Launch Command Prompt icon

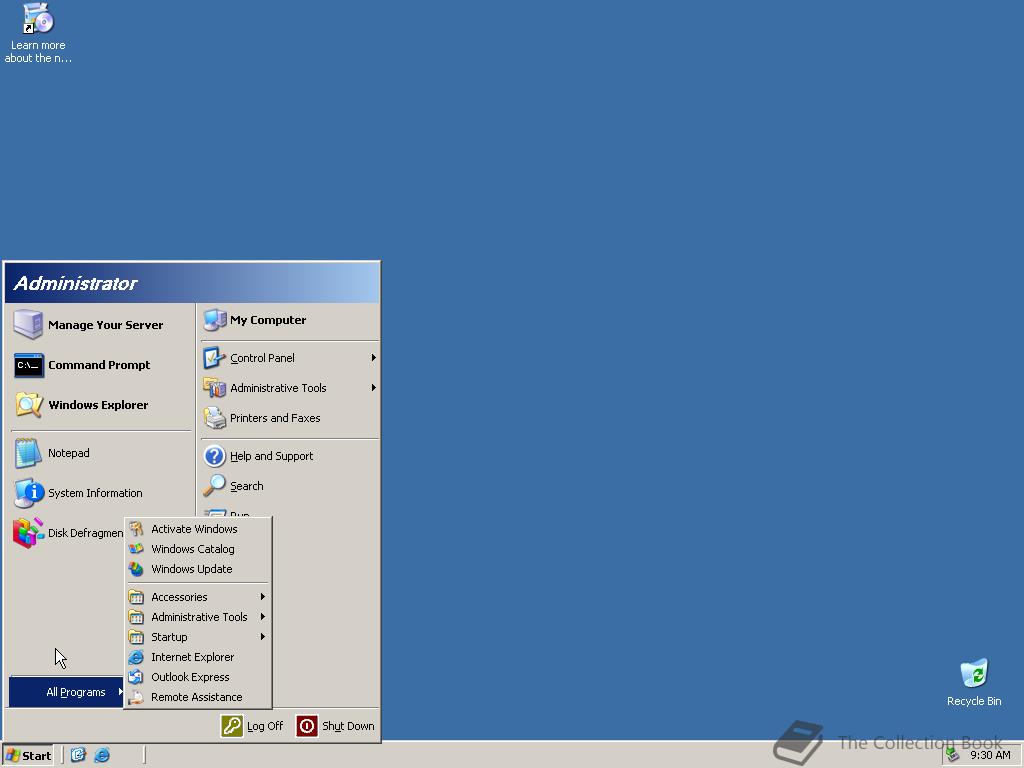pos(29,365)
